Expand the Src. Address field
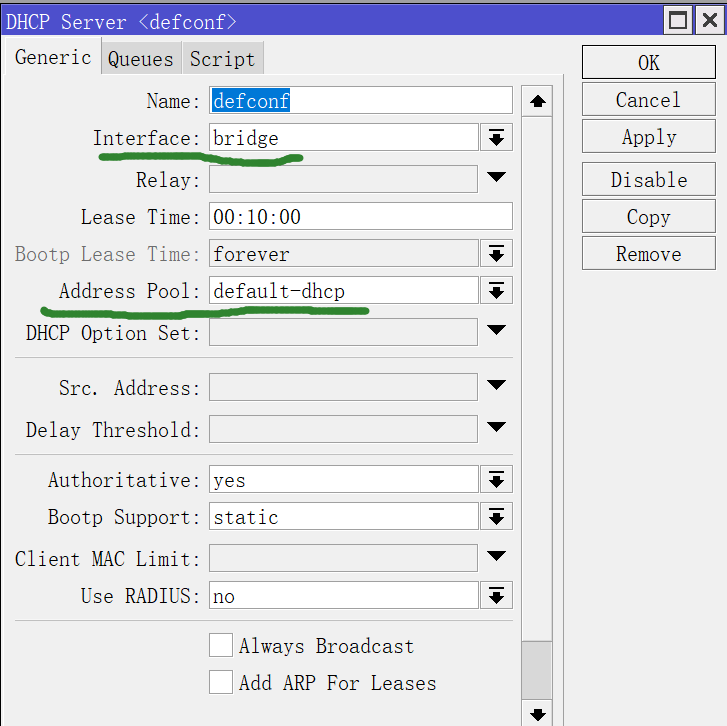The height and width of the screenshot is (726, 727). (496, 386)
